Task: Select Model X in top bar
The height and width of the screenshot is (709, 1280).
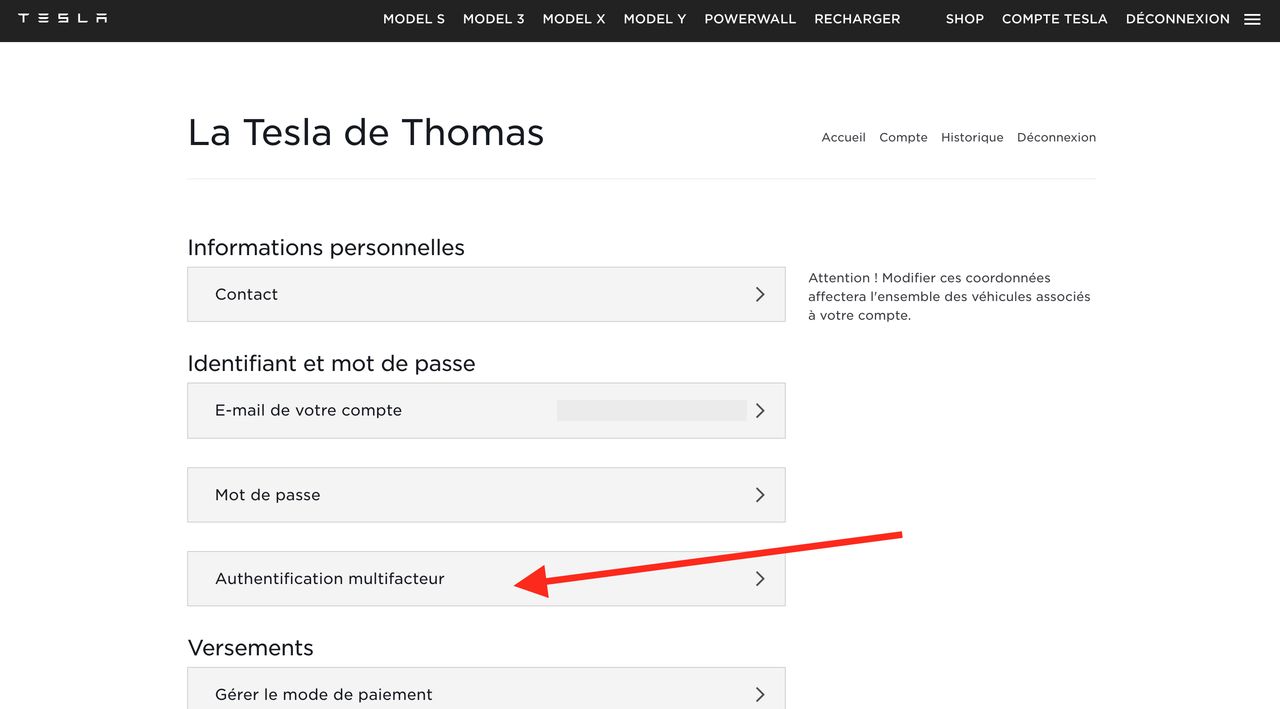Action: (574, 19)
